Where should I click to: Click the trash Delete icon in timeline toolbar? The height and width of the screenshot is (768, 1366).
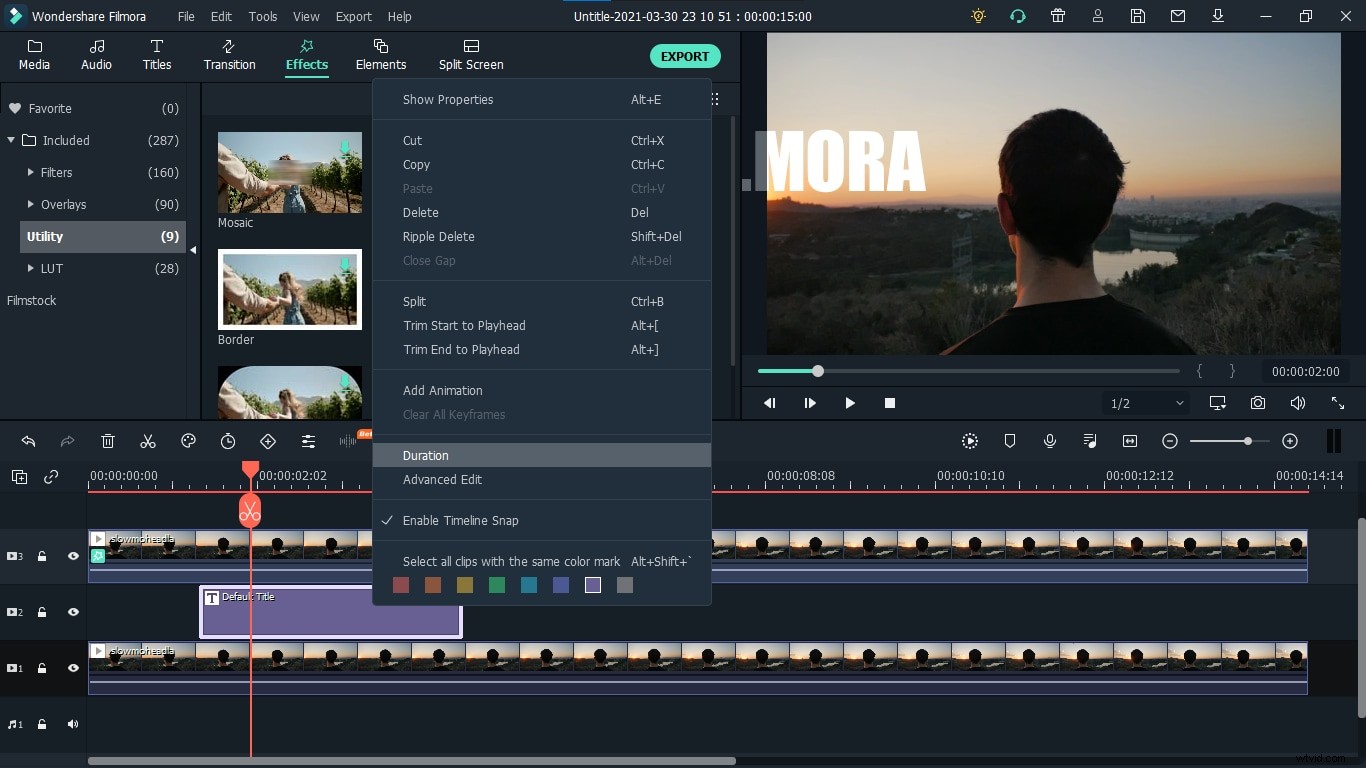(108, 441)
